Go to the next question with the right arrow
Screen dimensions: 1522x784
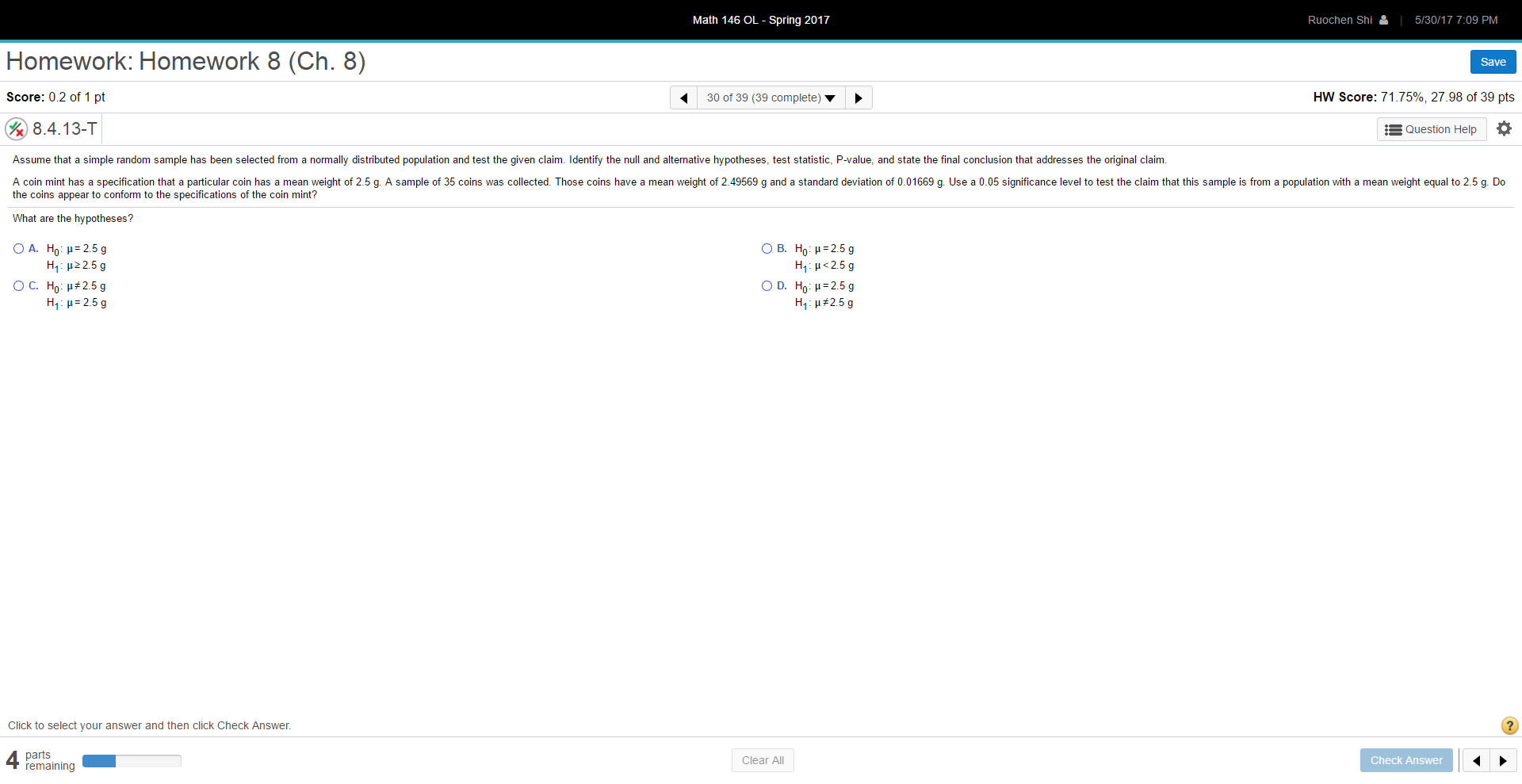tap(859, 98)
